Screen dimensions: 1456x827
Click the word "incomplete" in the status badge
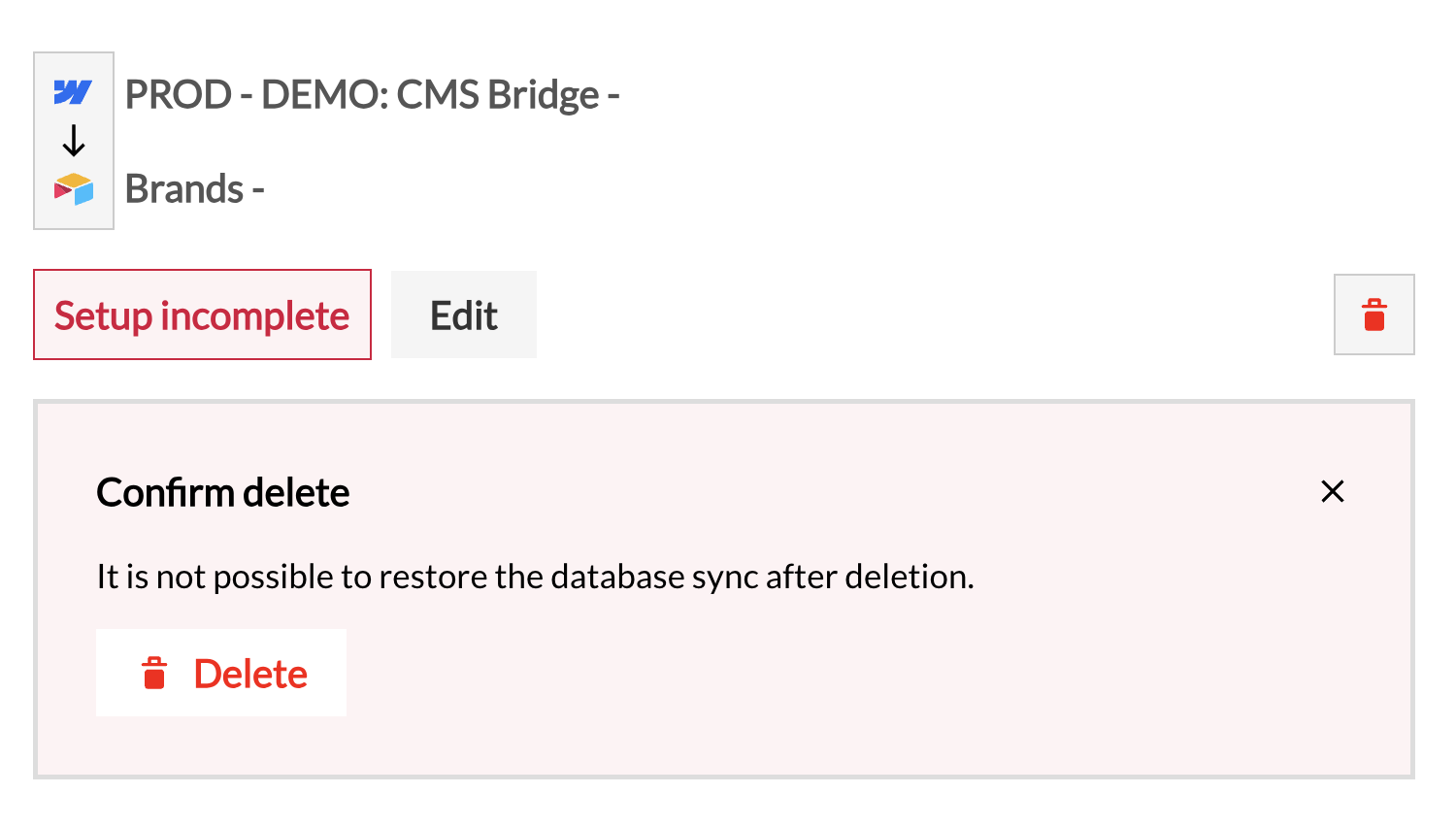click(254, 316)
